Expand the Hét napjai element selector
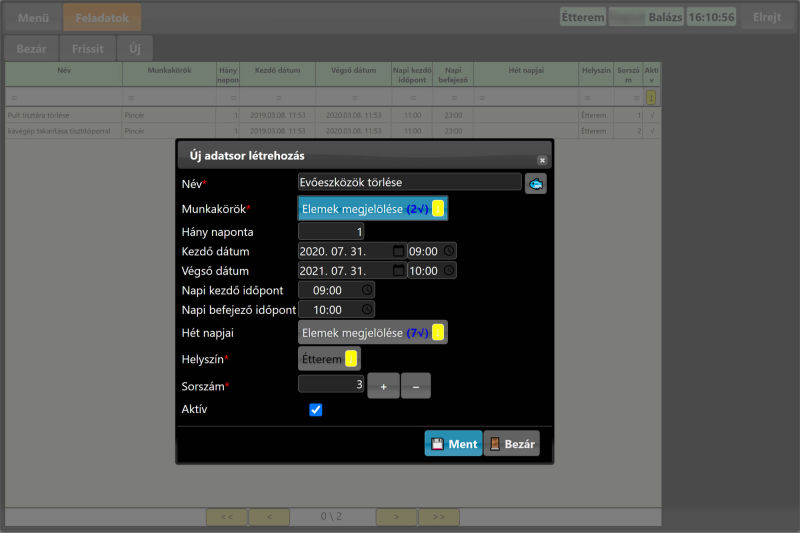Viewport: 800px width, 533px height. coord(372,333)
